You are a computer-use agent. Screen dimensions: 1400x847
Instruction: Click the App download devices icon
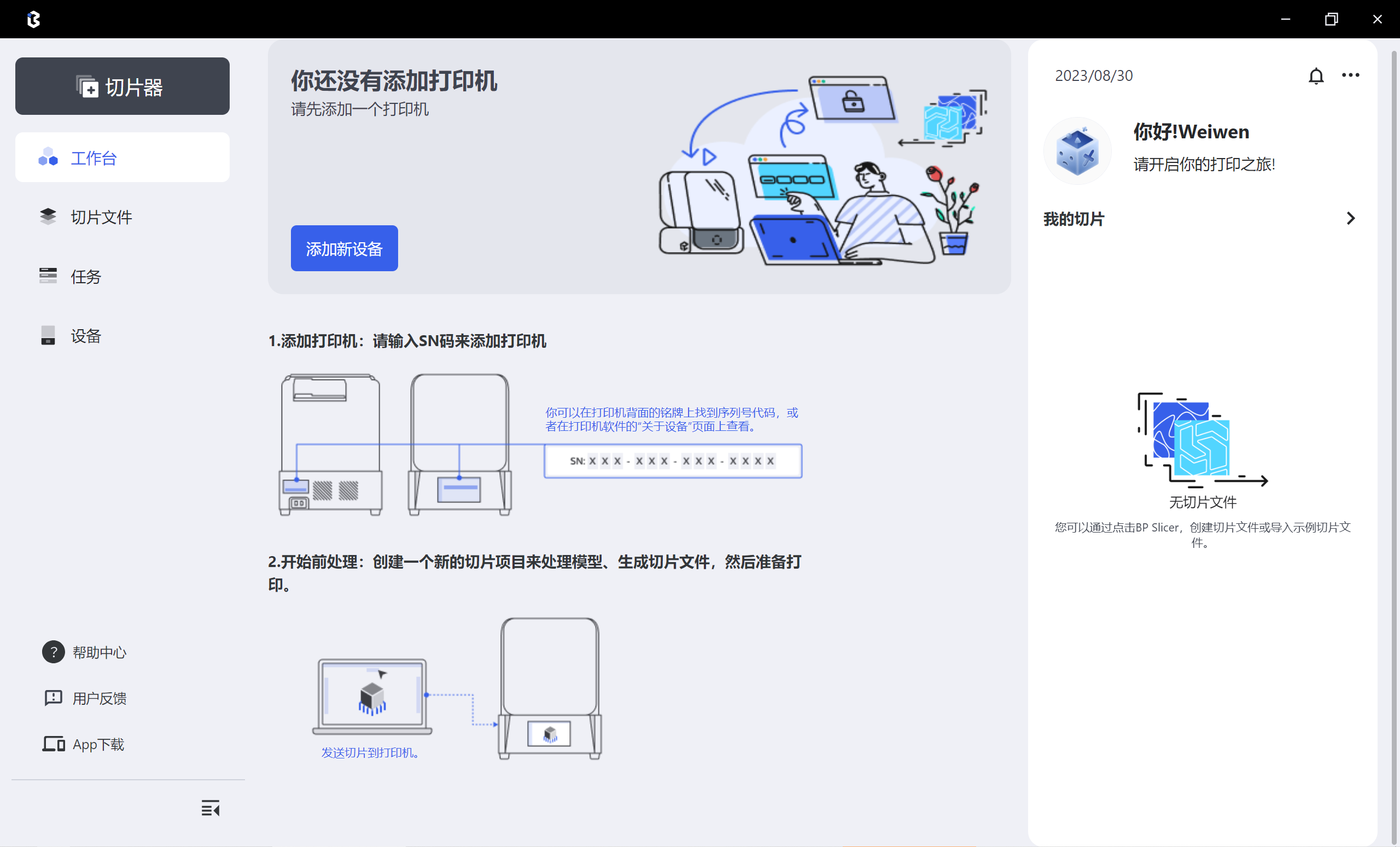[x=54, y=744]
